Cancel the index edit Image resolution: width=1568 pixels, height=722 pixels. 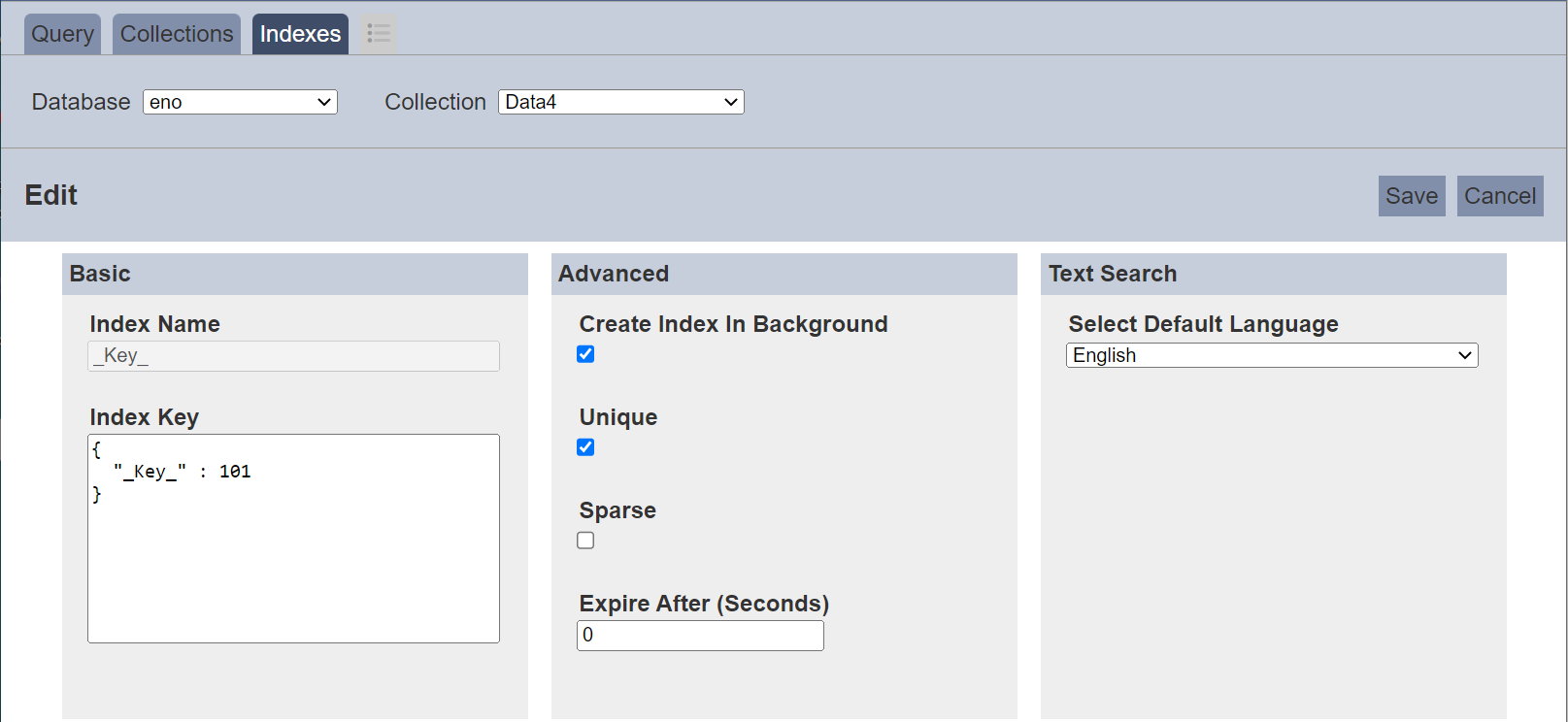pyautogui.click(x=1500, y=196)
